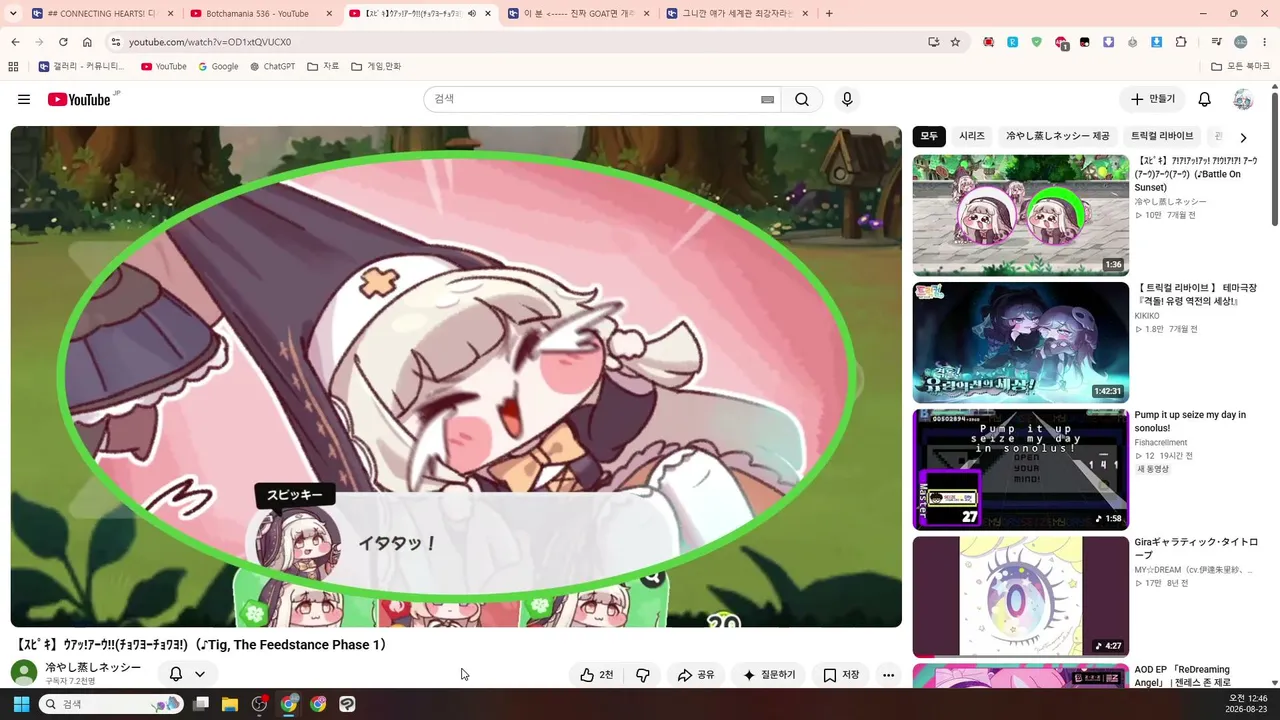Select the 트릭컬 리바이브 filter chip
The image size is (1280, 720).
click(1162, 136)
